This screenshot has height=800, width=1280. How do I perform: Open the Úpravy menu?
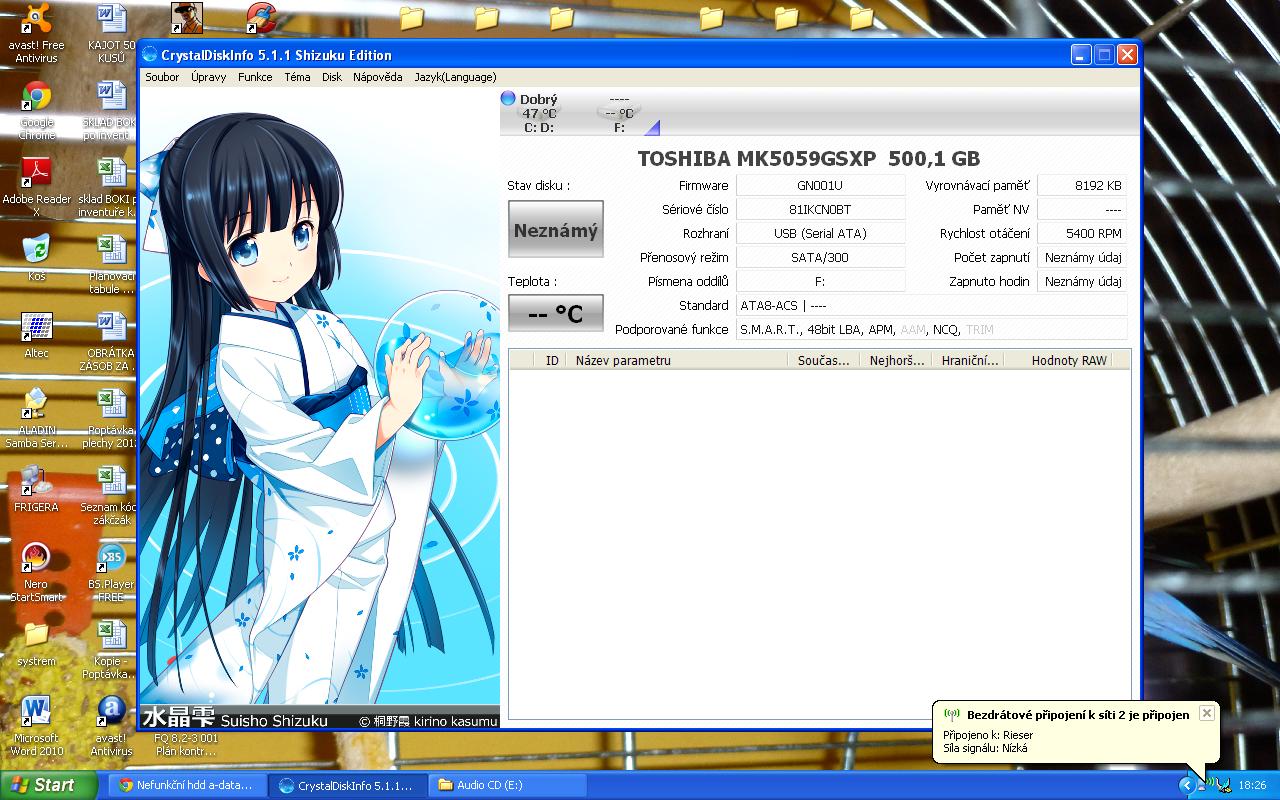click(208, 77)
